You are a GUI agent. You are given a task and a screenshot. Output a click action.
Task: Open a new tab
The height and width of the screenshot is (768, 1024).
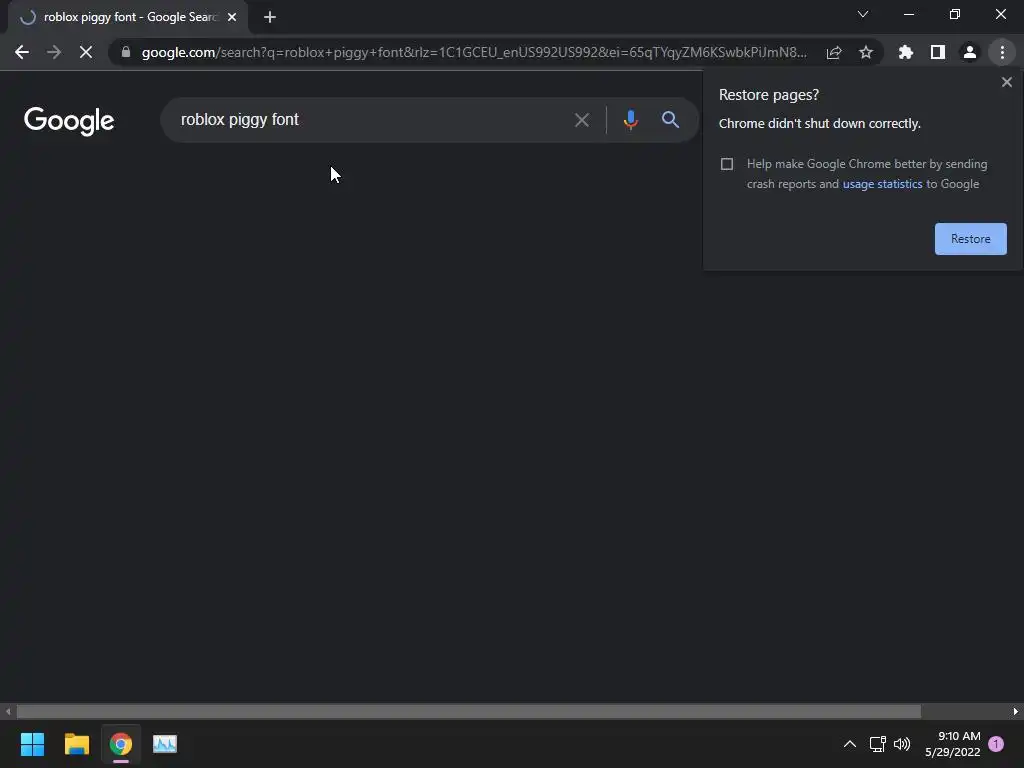(270, 18)
